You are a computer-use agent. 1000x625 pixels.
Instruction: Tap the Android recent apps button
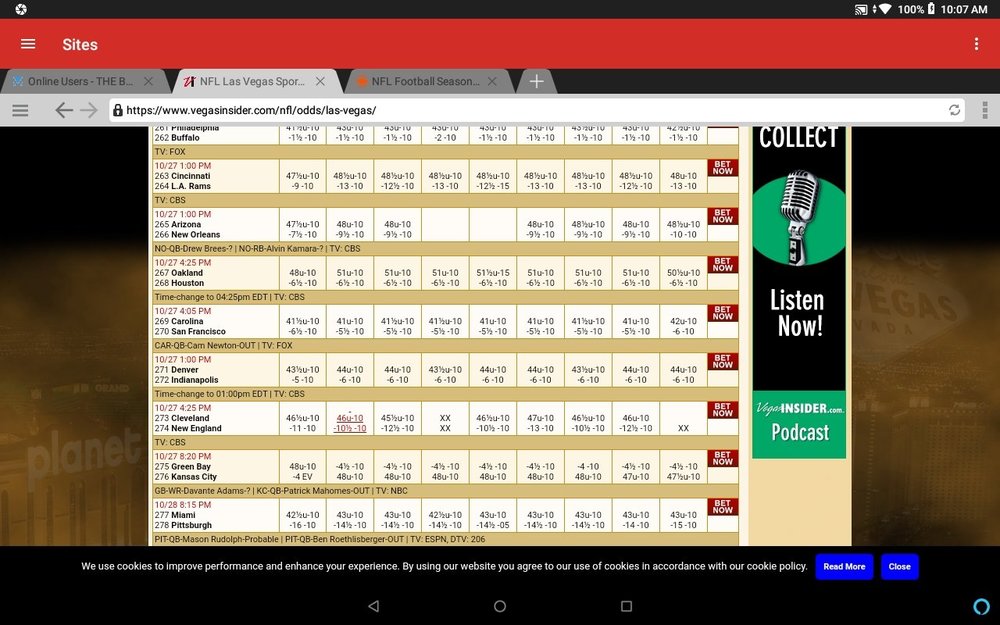(x=626, y=606)
